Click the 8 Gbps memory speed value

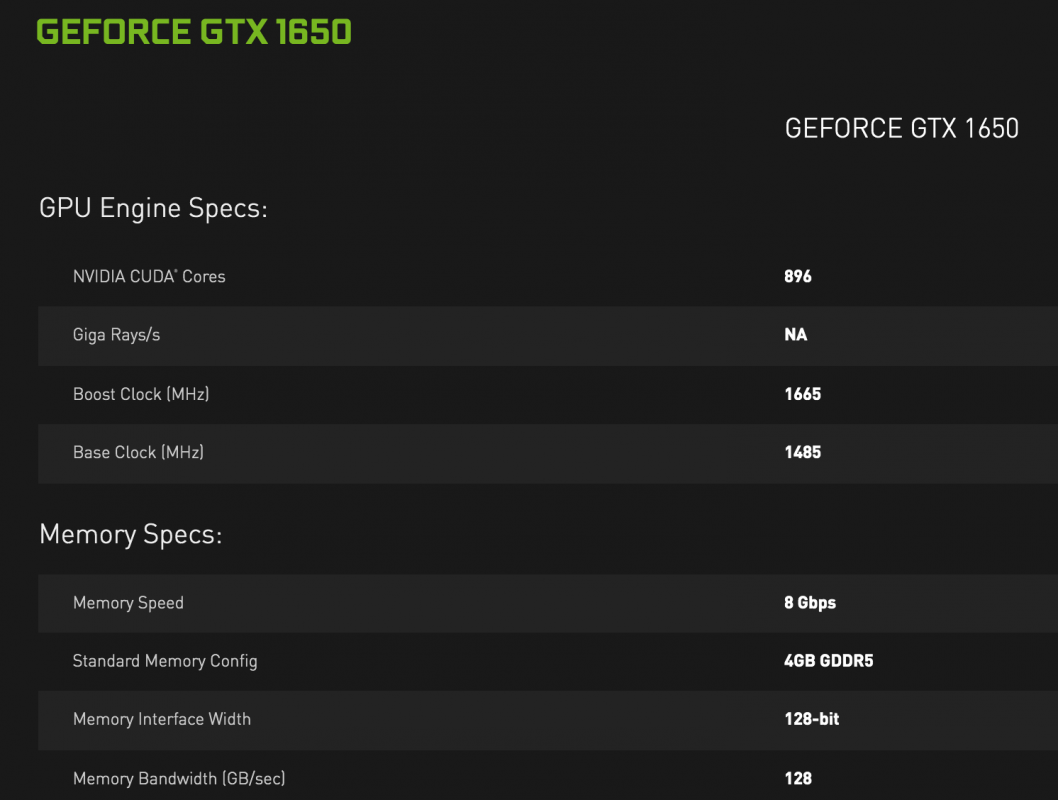[x=811, y=603]
